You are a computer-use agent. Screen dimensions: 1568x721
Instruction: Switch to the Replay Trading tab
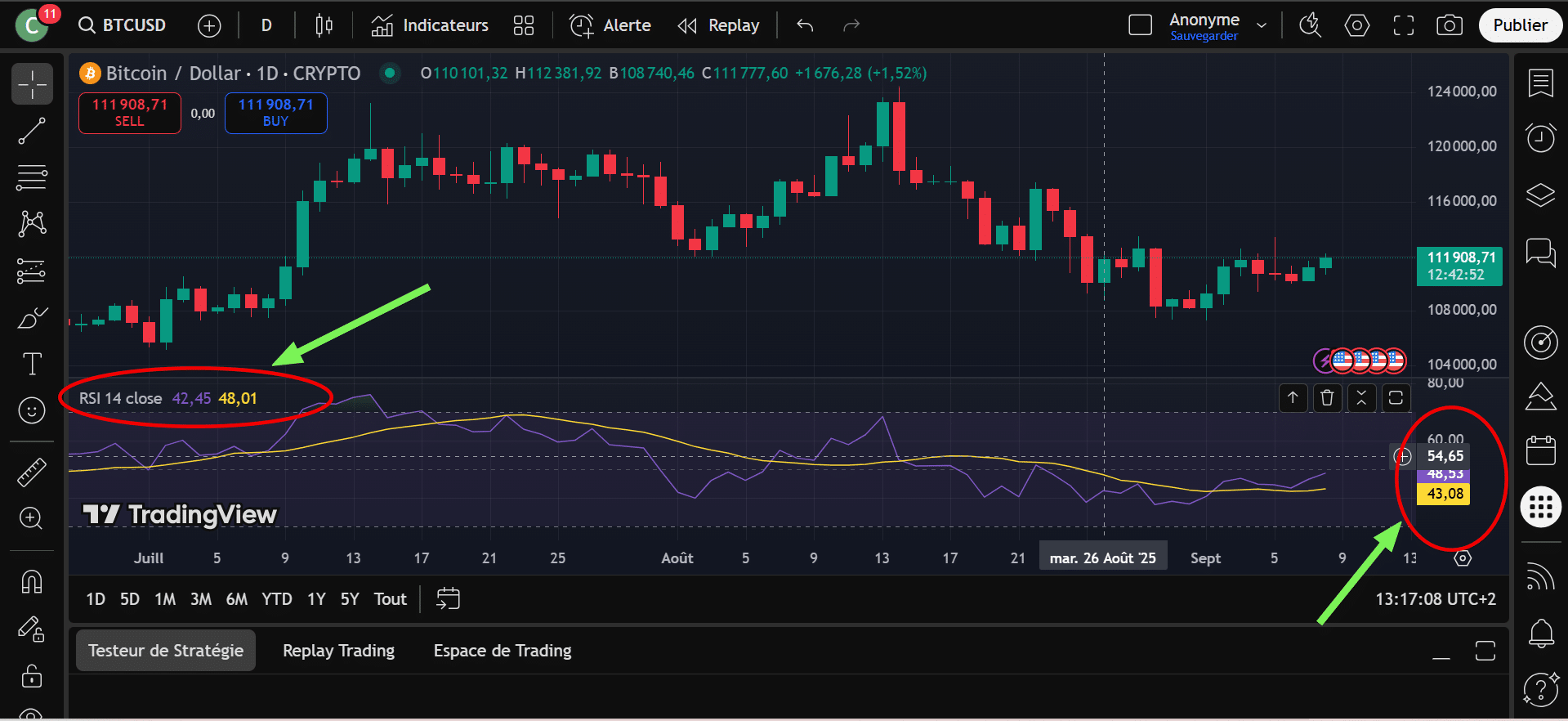338,651
